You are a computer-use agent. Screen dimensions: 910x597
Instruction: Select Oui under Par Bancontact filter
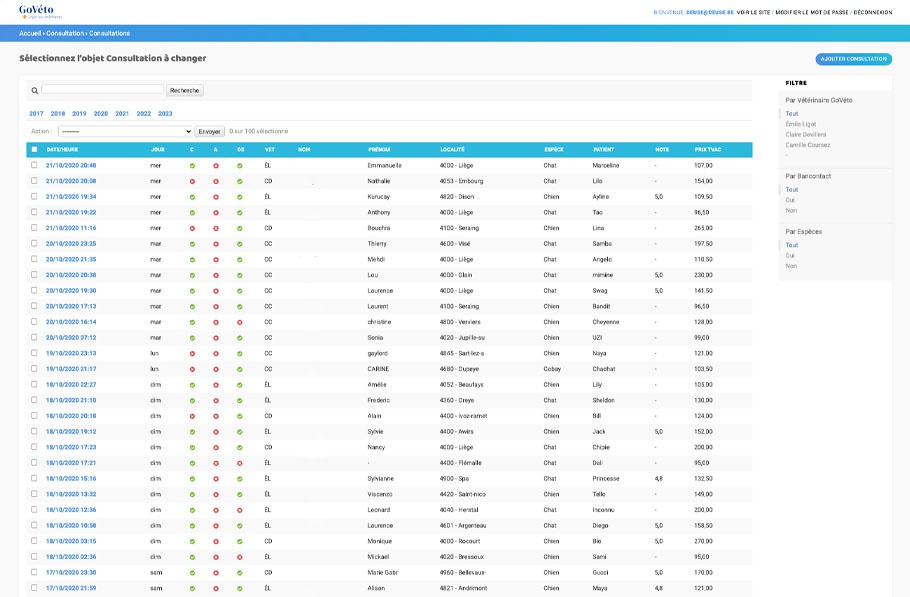[790, 200]
